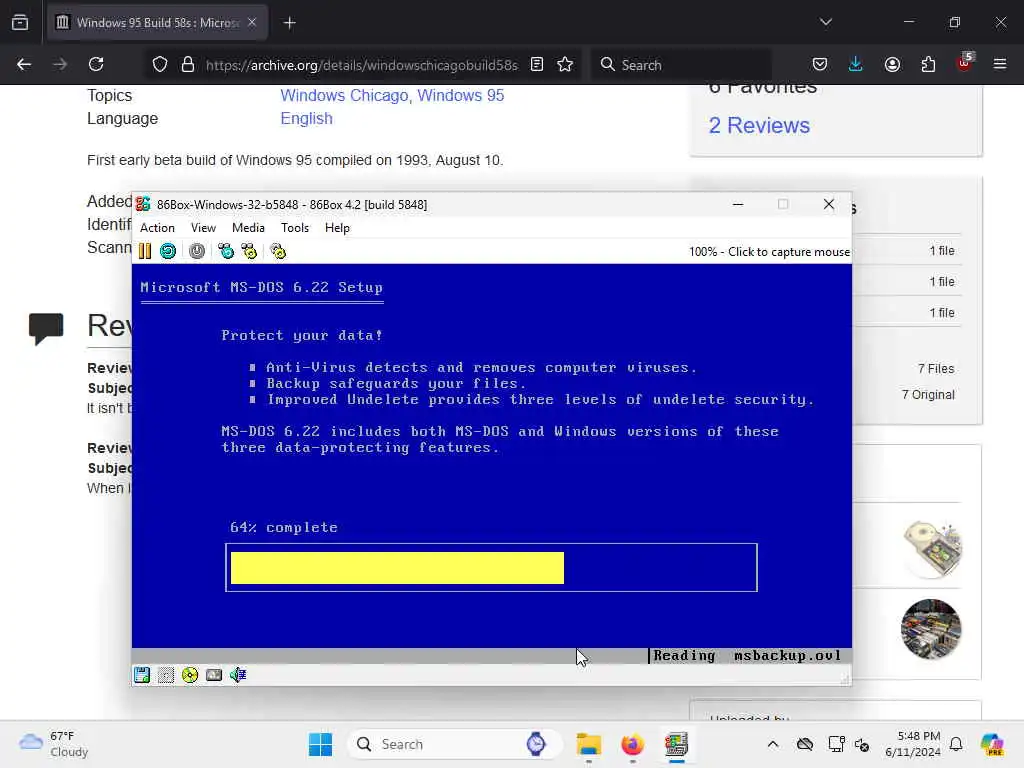The height and width of the screenshot is (768, 1024).
Task: Send Ctrl+Alt+Del via the 86Box toolbar icon
Action: pyautogui.click(x=226, y=251)
